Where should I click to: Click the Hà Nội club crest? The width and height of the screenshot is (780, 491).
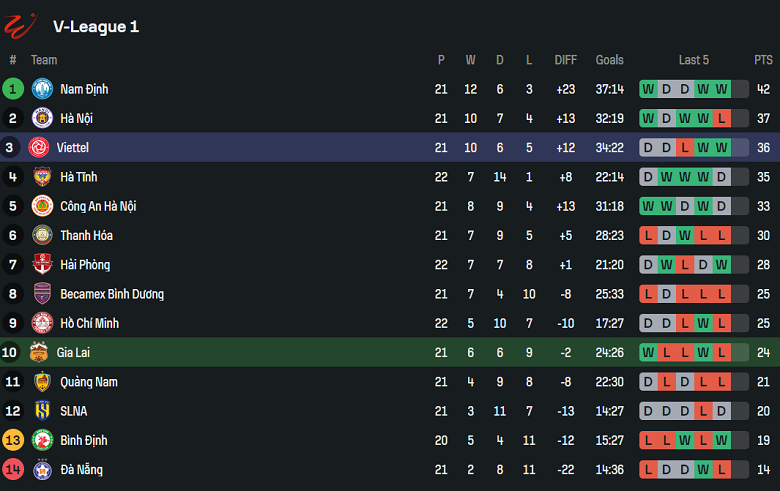(42, 118)
